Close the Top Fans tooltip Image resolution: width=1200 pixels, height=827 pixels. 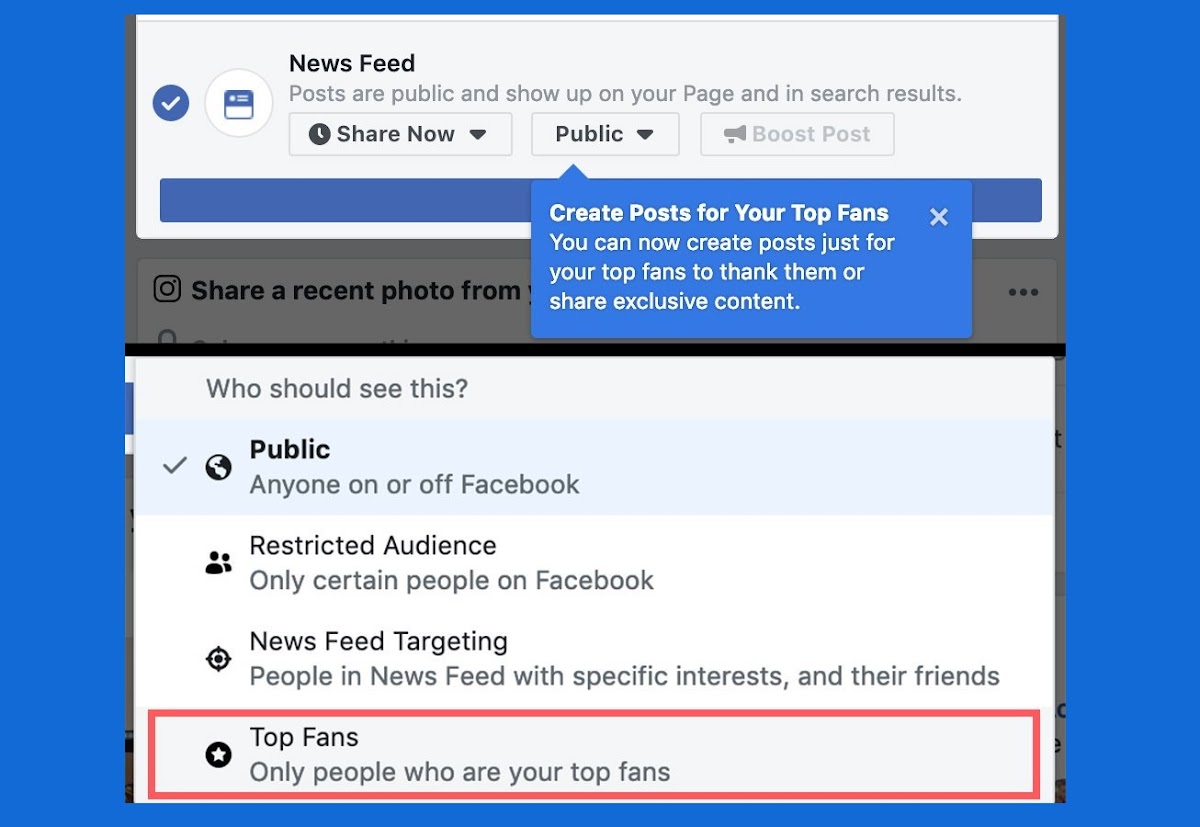point(938,217)
